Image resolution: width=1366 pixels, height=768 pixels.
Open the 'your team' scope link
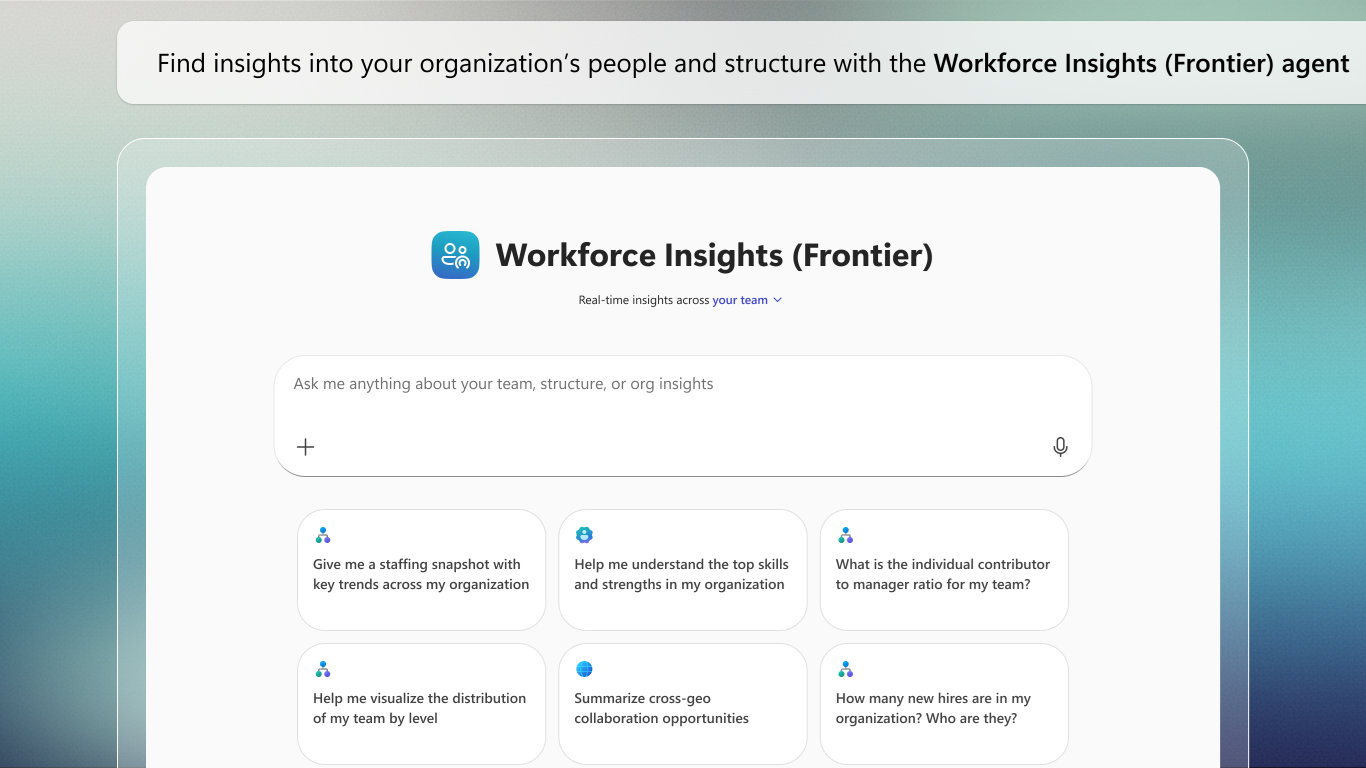click(x=740, y=300)
